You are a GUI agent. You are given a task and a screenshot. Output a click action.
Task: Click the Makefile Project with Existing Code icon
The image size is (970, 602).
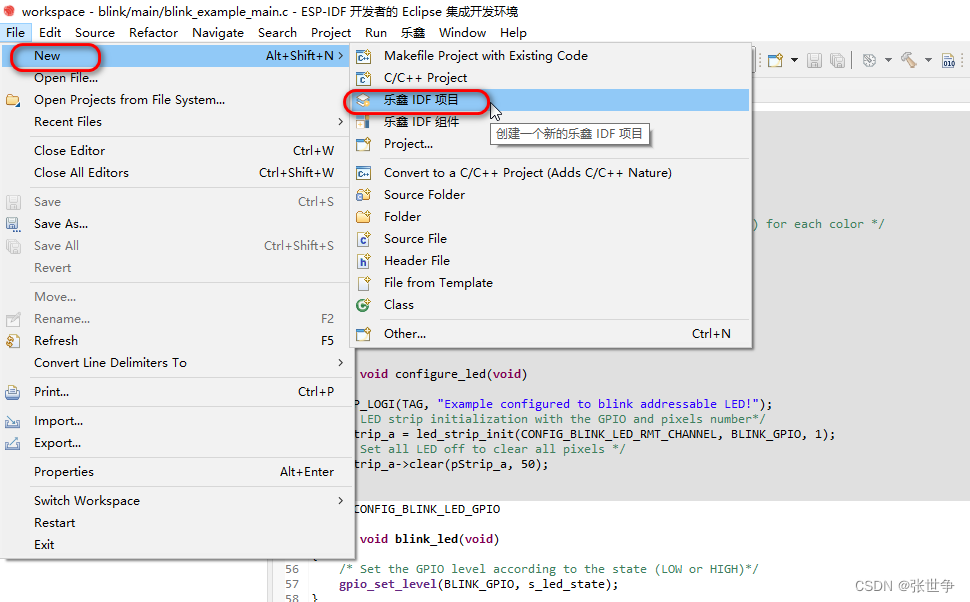click(x=364, y=56)
